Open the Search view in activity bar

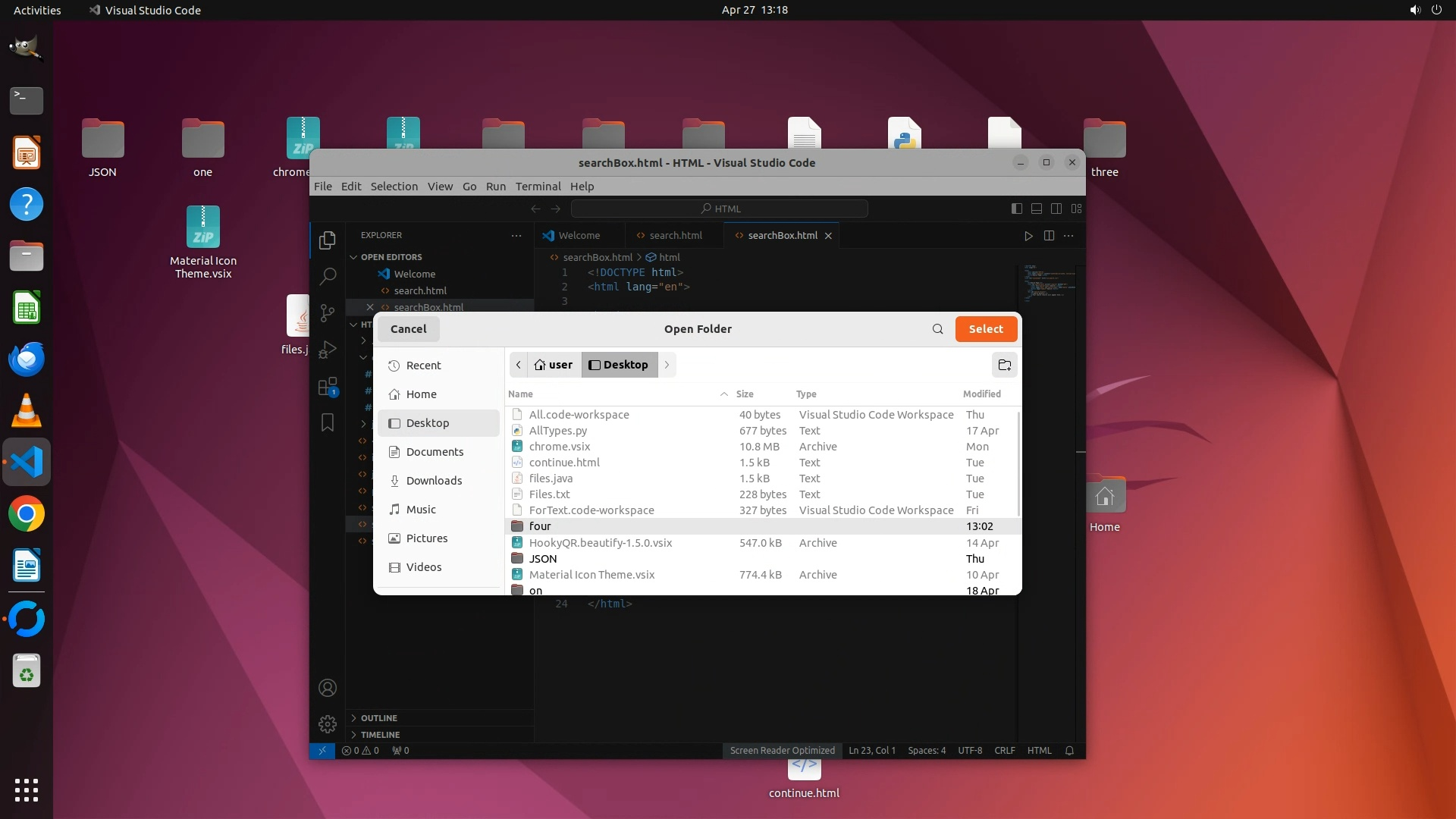click(x=328, y=276)
